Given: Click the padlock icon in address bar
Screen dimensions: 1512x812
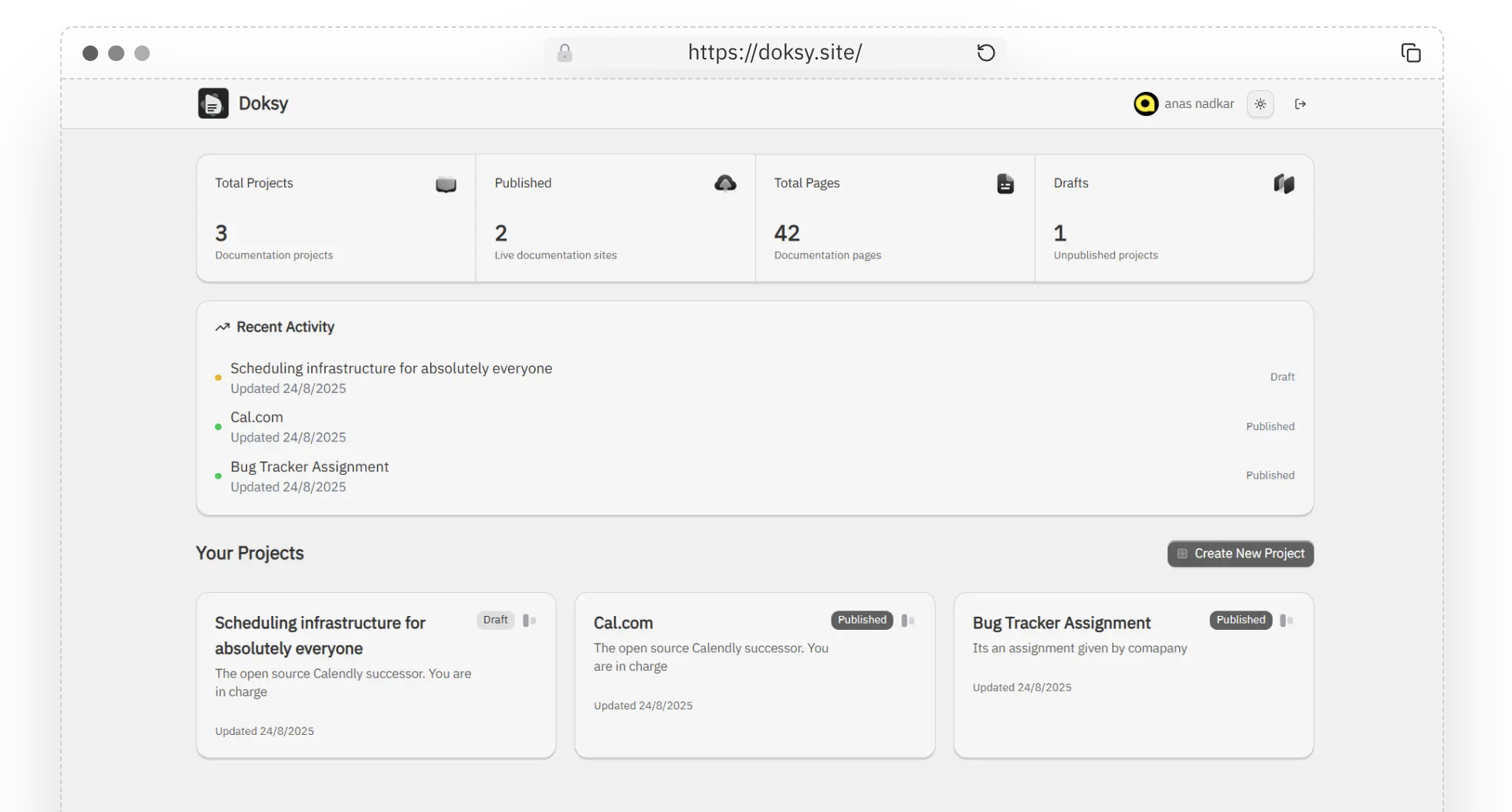Looking at the screenshot, I should click(x=564, y=52).
